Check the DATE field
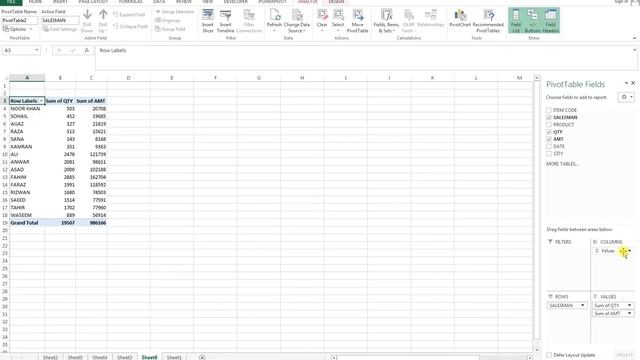 [x=549, y=146]
